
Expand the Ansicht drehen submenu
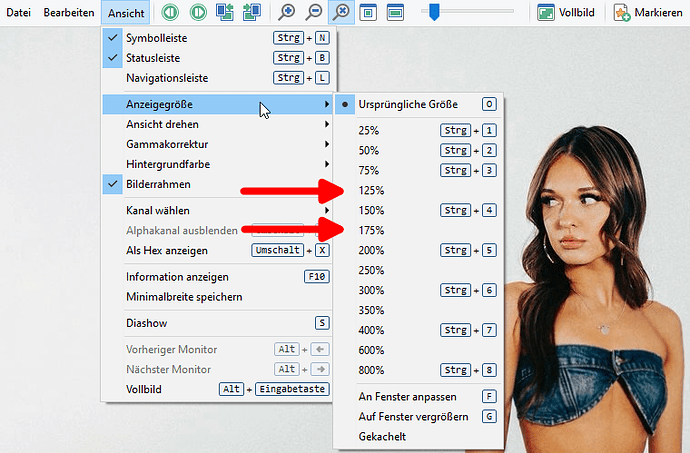click(x=217, y=124)
